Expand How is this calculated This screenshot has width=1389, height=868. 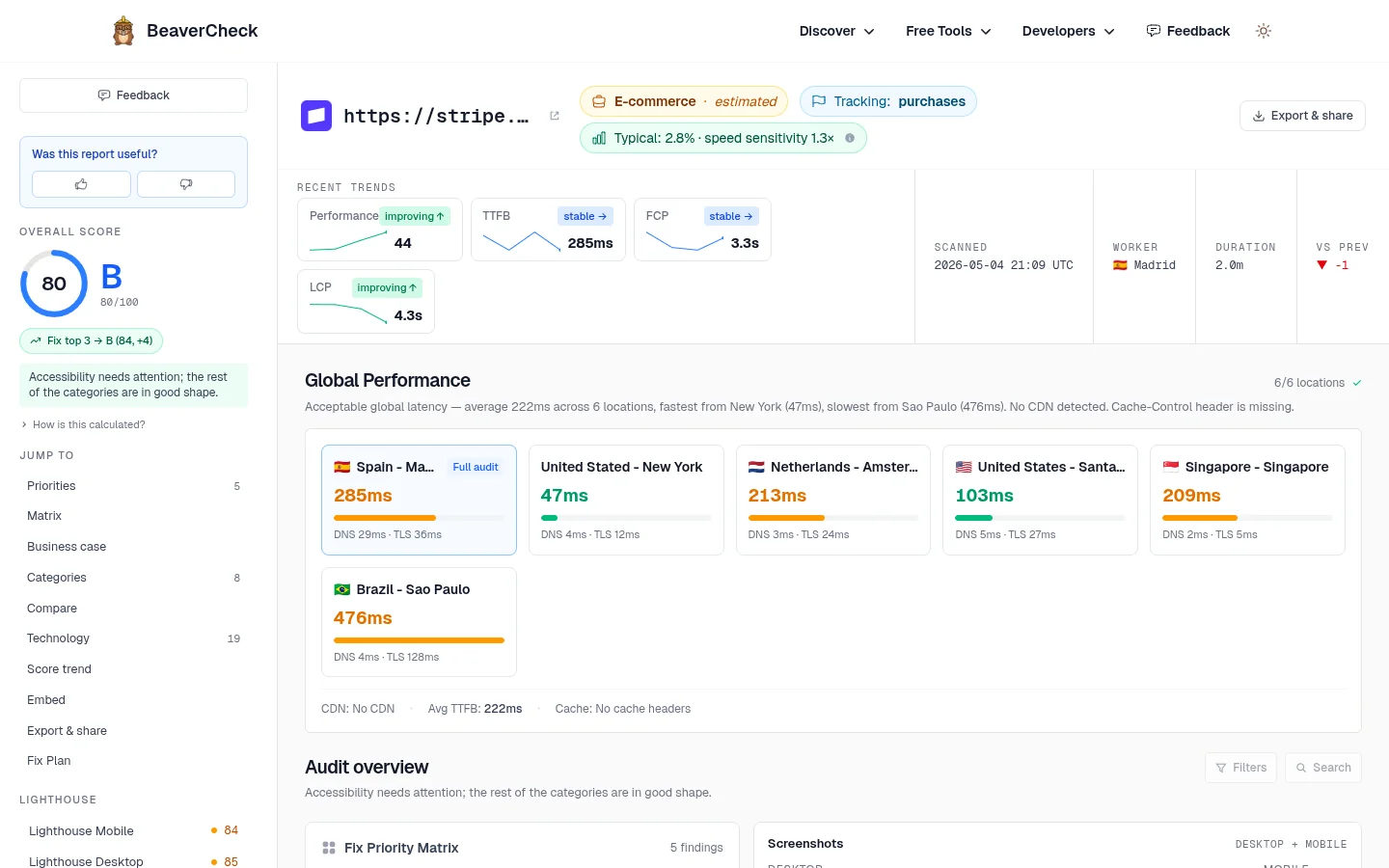coord(83,424)
